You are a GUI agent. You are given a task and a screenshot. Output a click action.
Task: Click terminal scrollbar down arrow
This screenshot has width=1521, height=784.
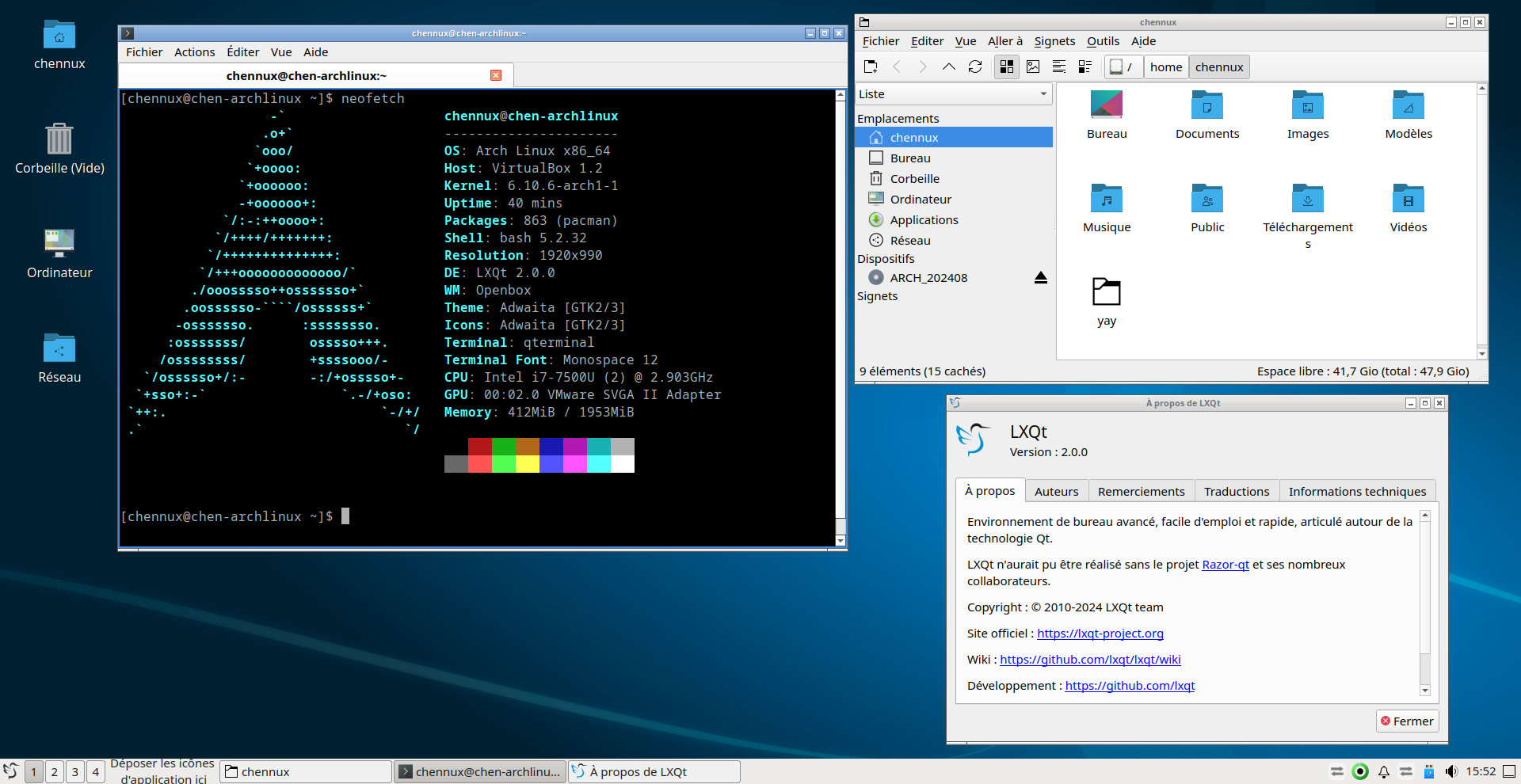(841, 541)
